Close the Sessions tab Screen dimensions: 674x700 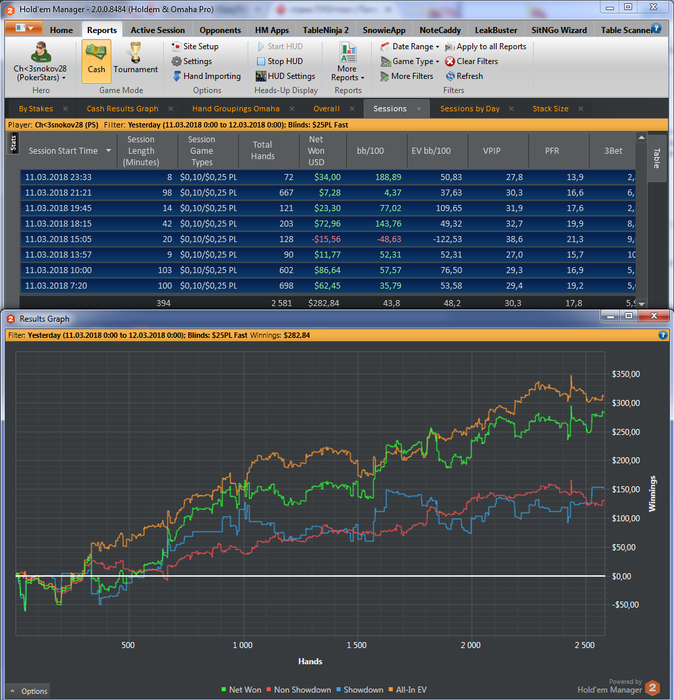click(x=419, y=108)
